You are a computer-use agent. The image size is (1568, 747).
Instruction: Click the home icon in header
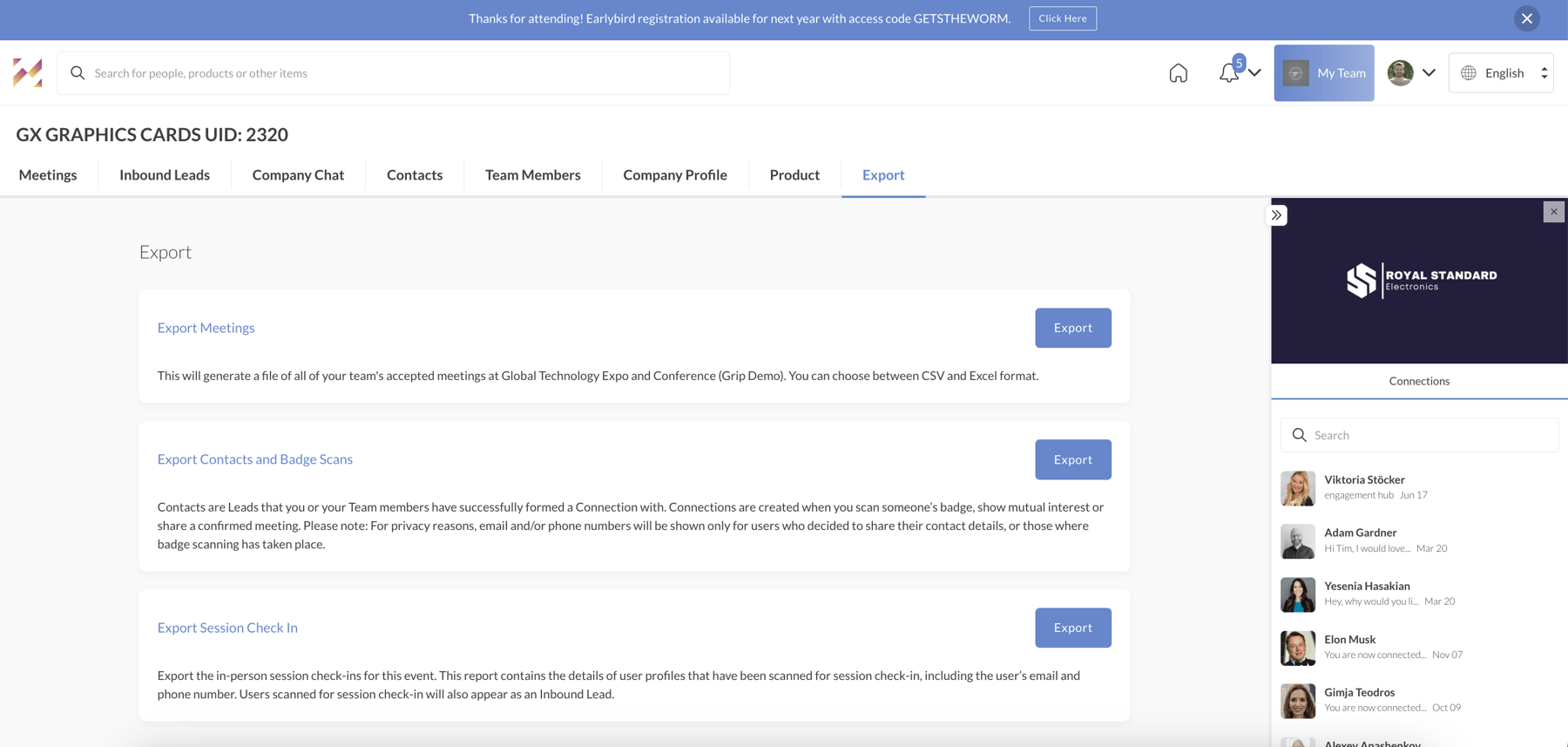click(1178, 73)
